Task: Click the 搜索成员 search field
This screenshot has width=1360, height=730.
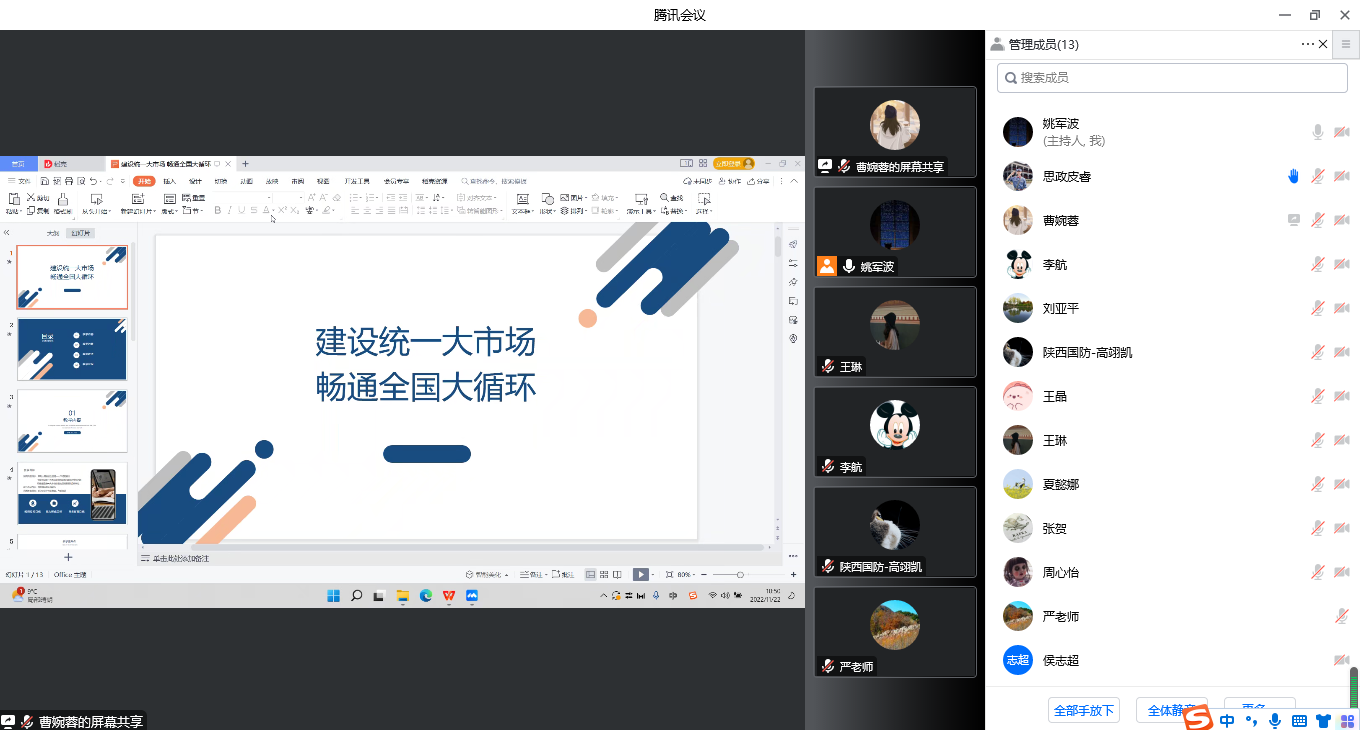Action: pos(1170,77)
